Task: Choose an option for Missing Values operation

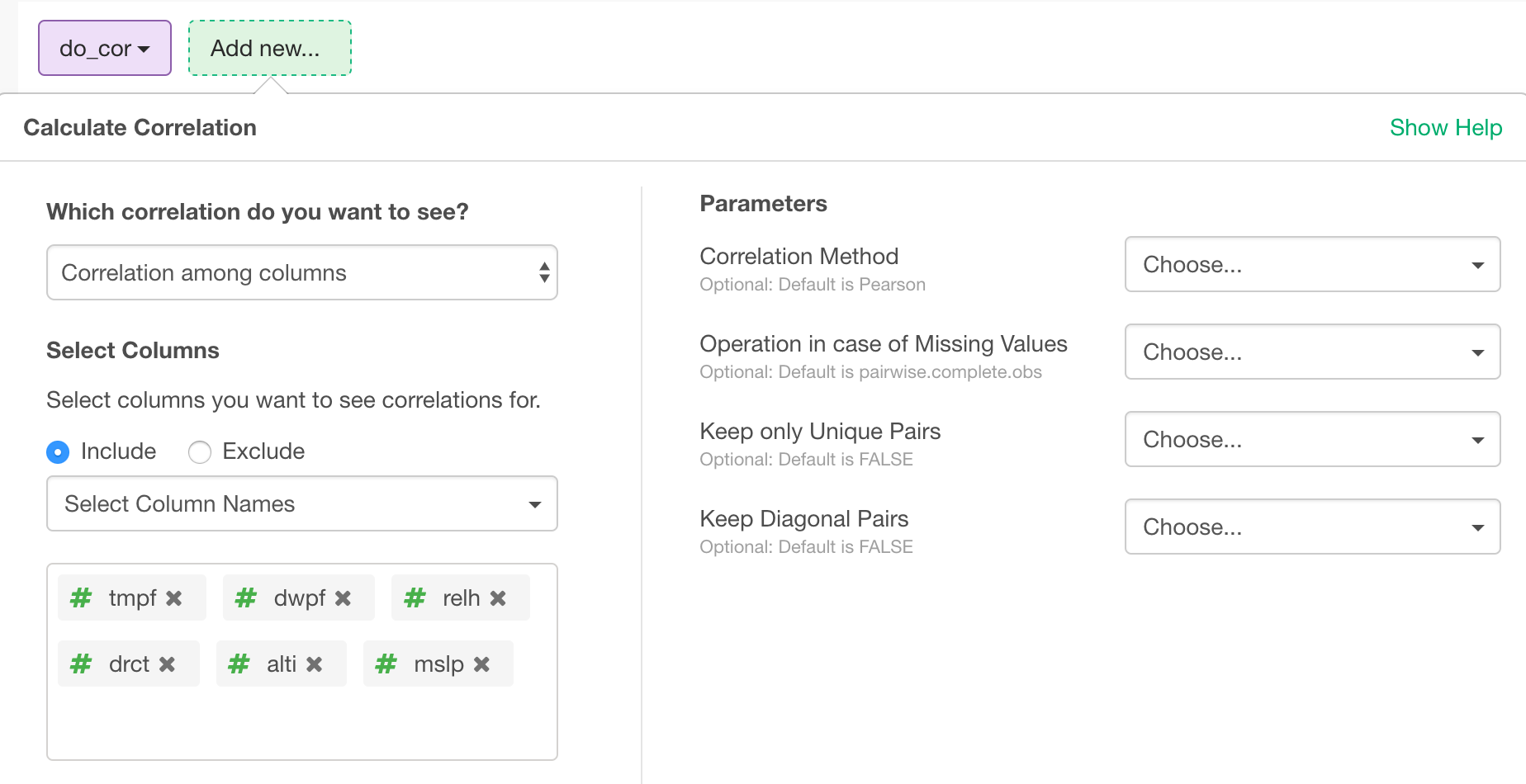Action: coord(1312,352)
